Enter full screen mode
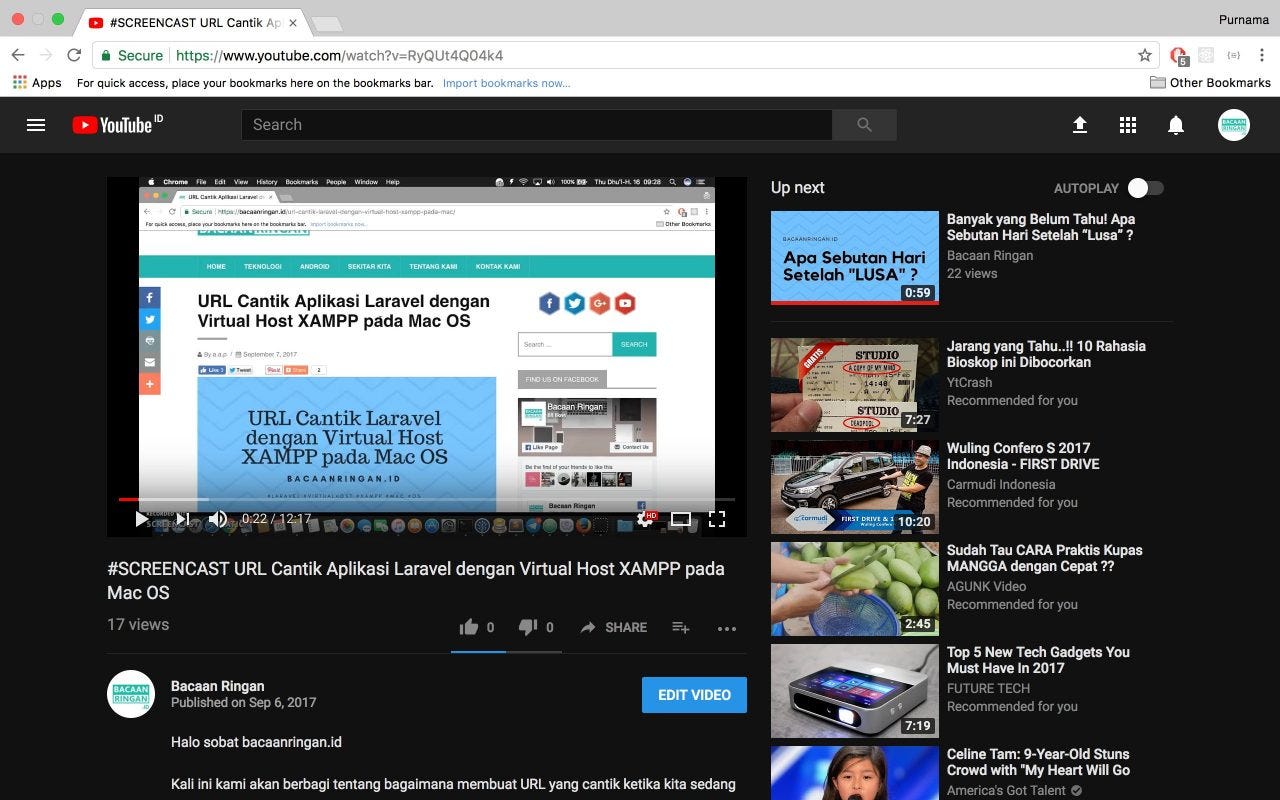Image resolution: width=1280 pixels, height=800 pixels. 717,519
